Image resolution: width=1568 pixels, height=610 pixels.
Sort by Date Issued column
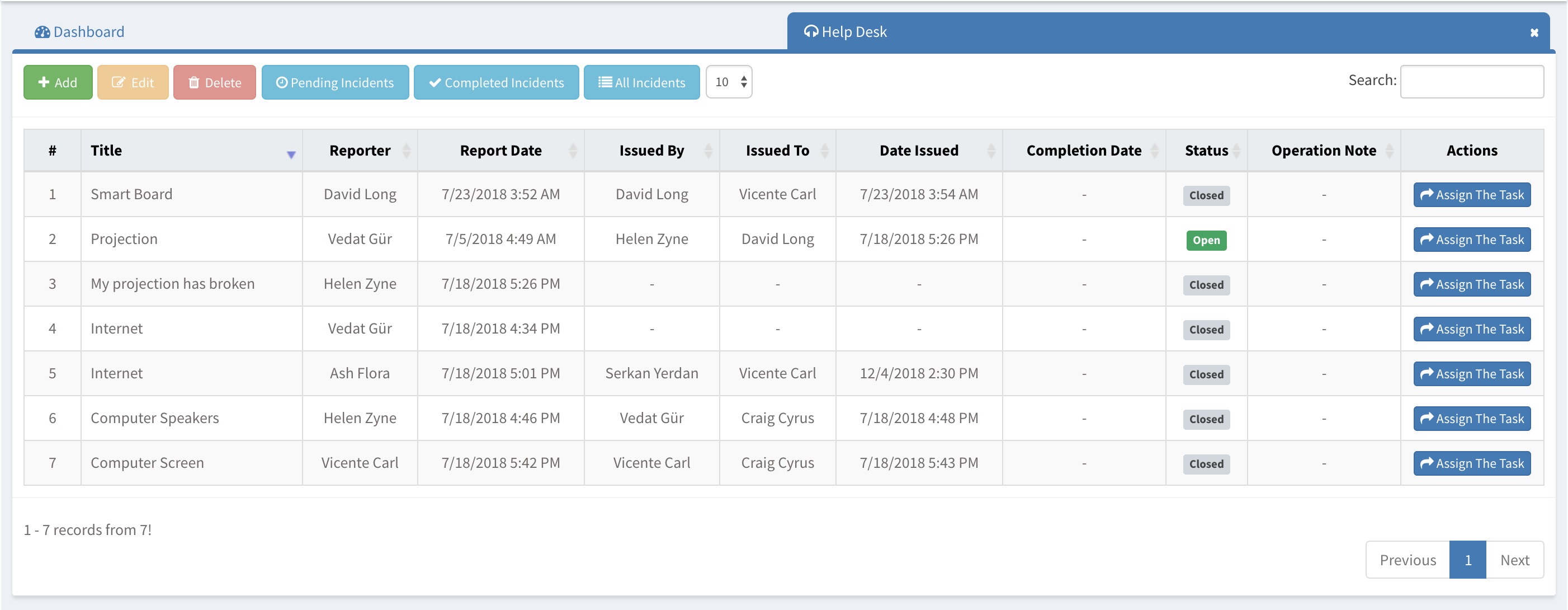coord(919,151)
